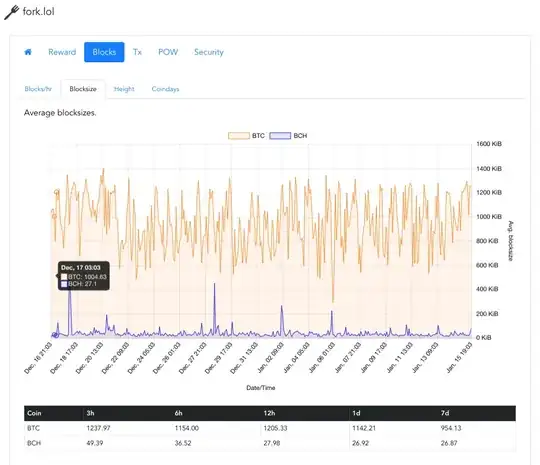Click the BTC row label in table
This screenshot has width=540, height=465.
coord(33,428)
